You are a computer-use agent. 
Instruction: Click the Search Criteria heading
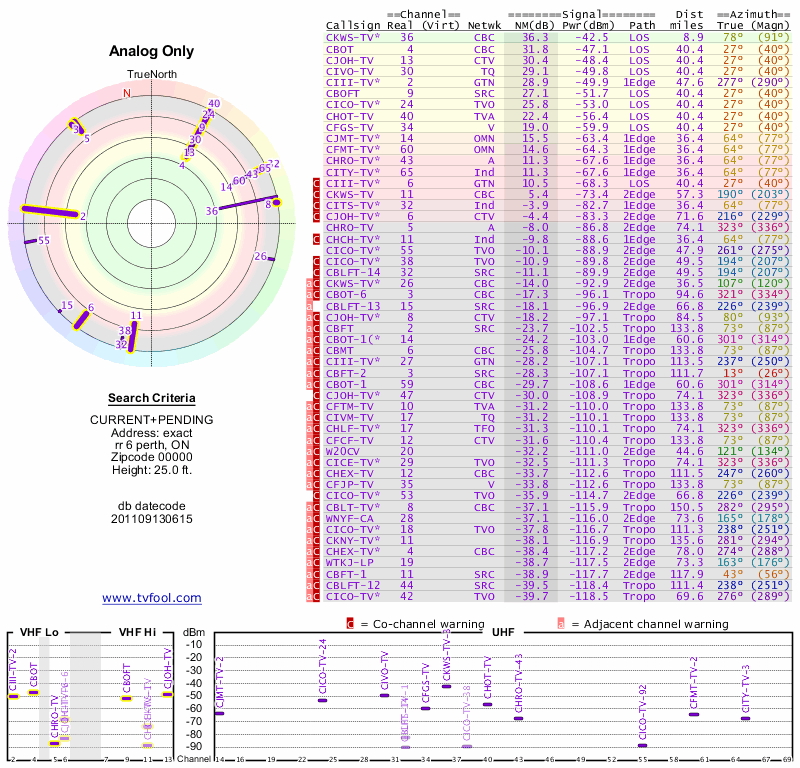152,398
